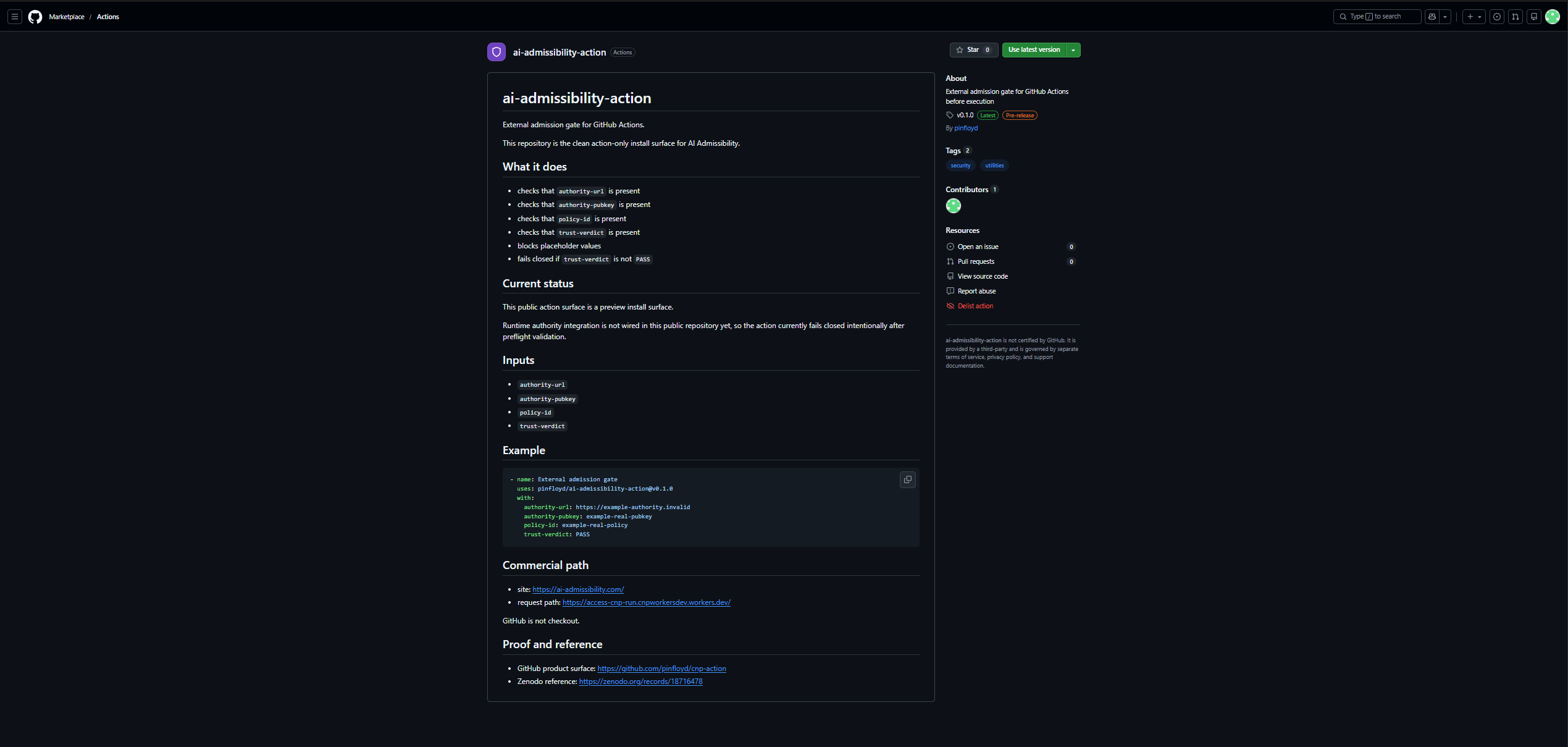Select the utilities tag
This screenshot has height=747, width=1568.
coord(994,166)
